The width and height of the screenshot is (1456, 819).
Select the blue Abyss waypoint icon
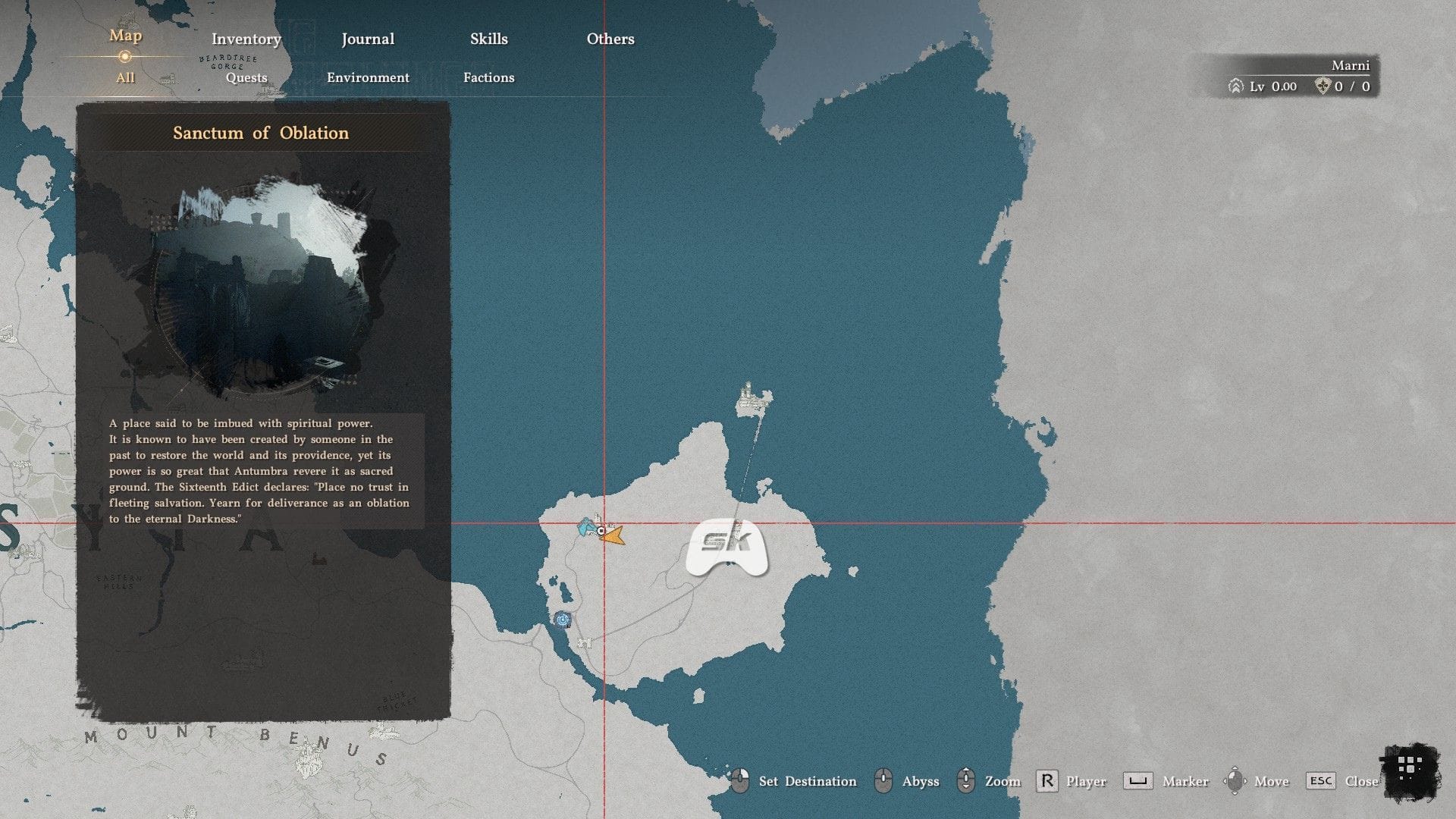click(562, 620)
